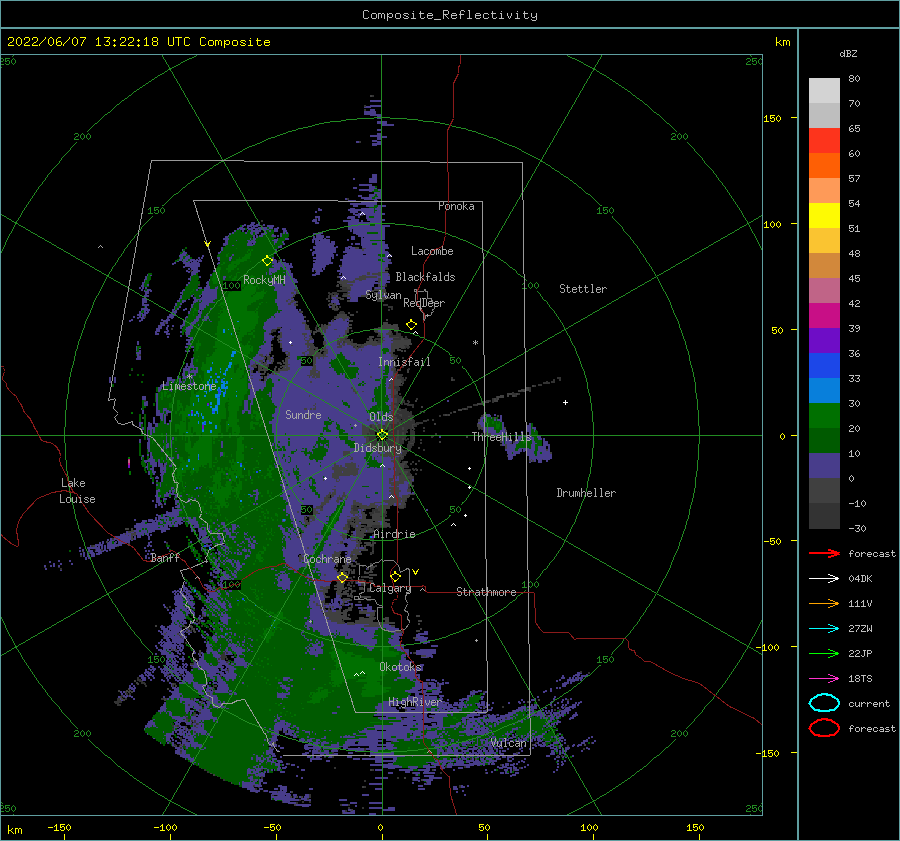Click the RockyMH label
This screenshot has height=841, width=900.
click(x=264, y=280)
